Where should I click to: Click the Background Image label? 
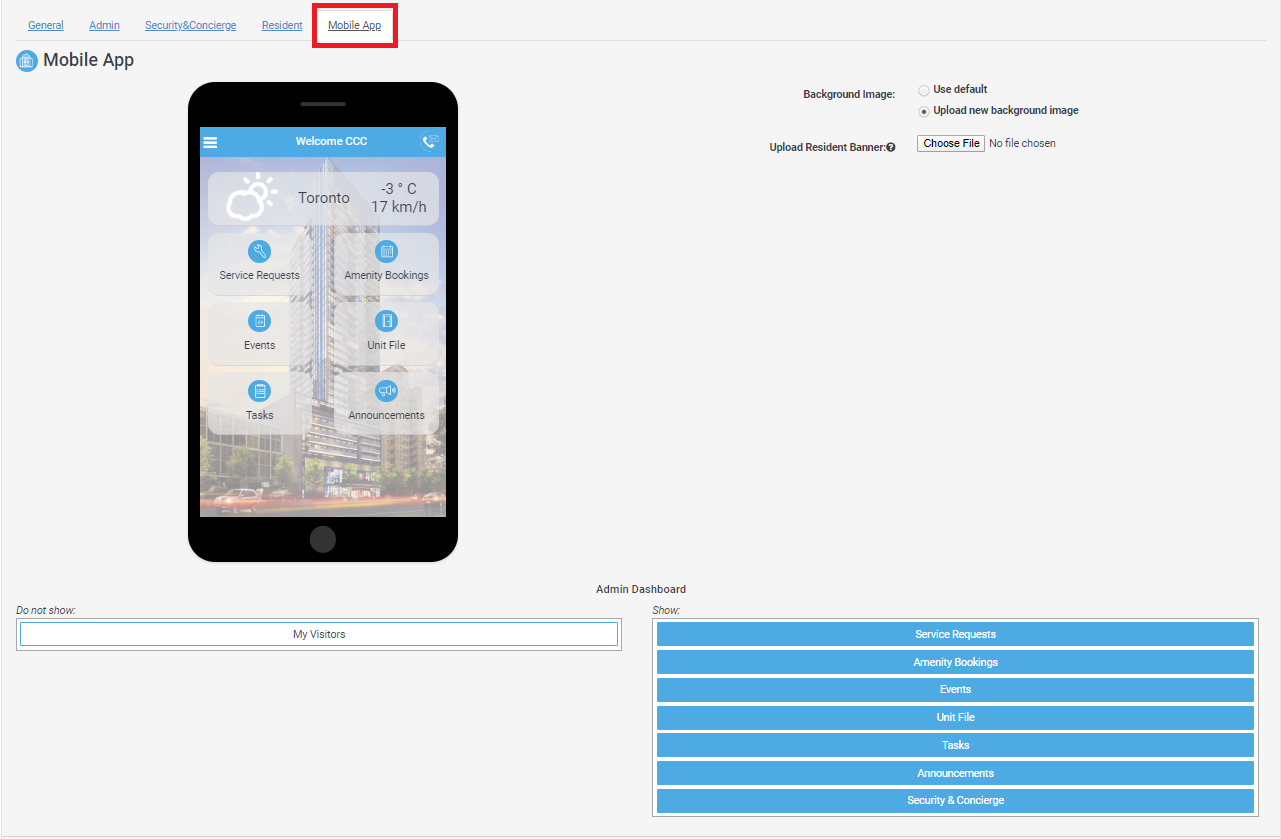click(849, 94)
